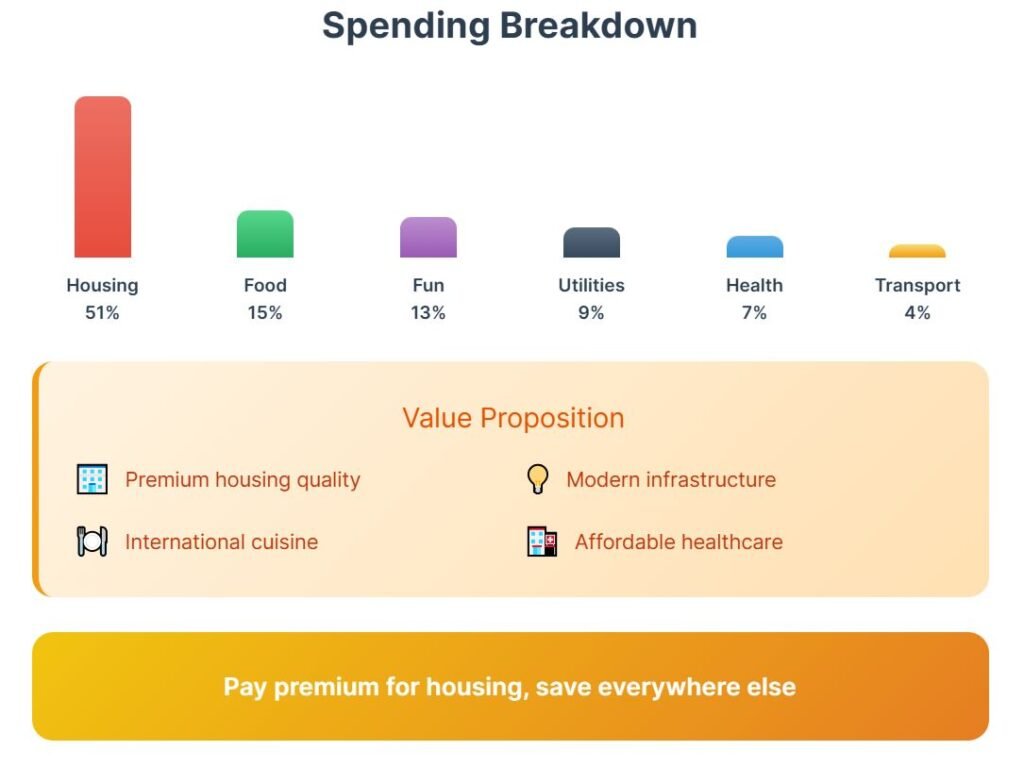Click the fork and plate cuisine icon
Screen dimensions: 1024x783
tap(92, 542)
